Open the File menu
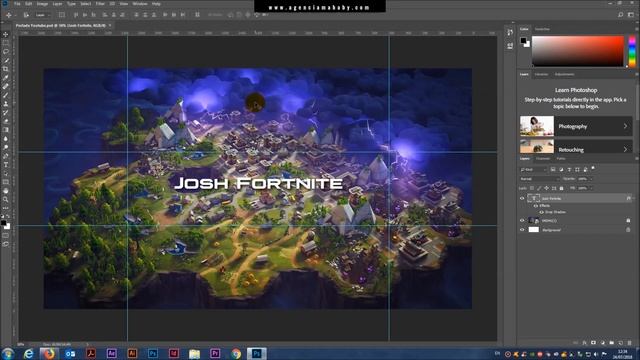640x360 pixels. pos(17,4)
